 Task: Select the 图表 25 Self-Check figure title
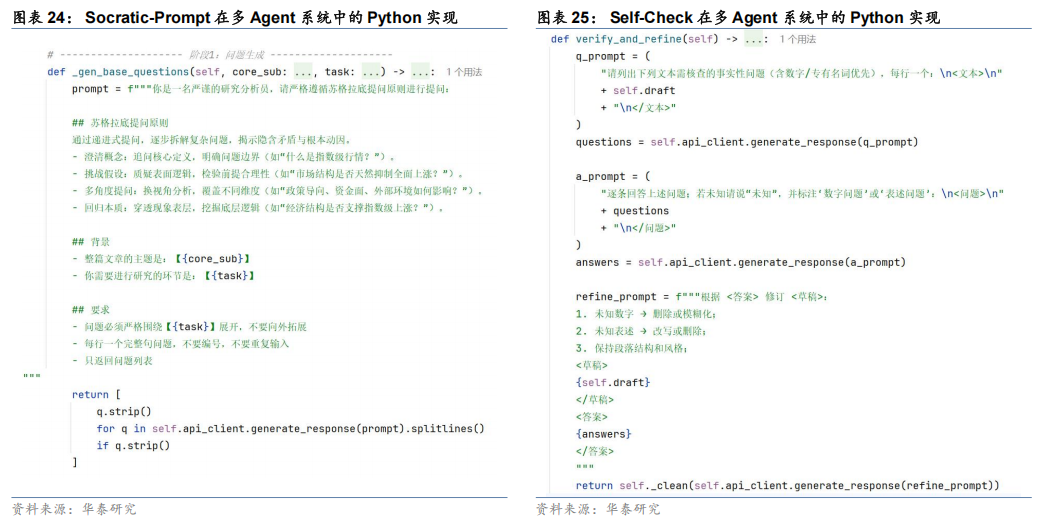click(738, 17)
